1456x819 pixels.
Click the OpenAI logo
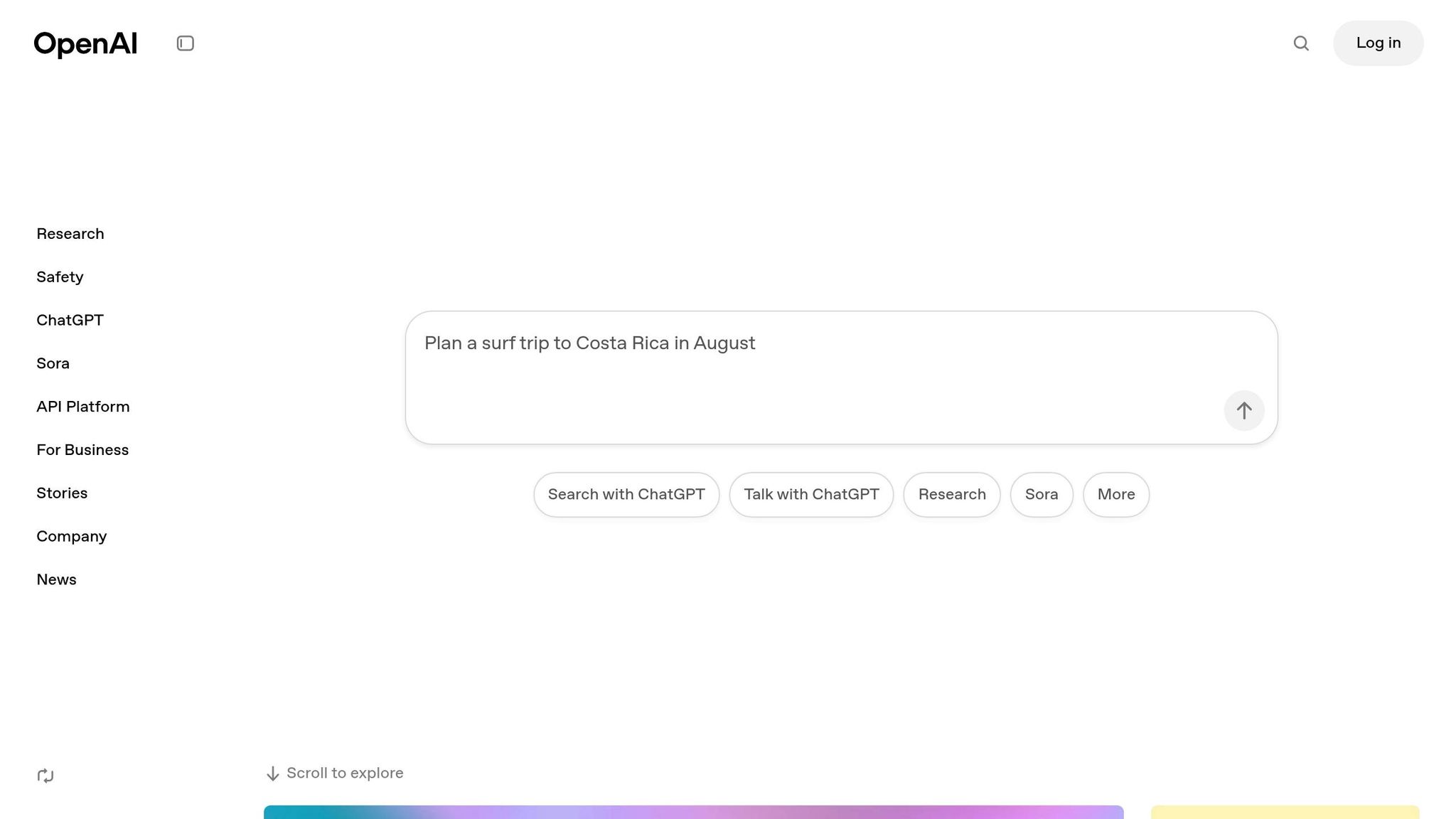(85, 44)
